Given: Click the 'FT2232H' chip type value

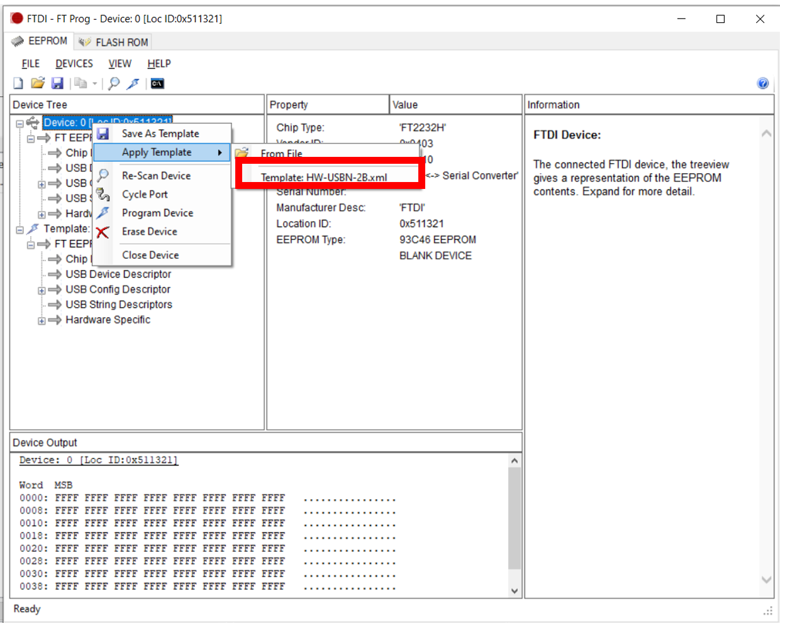Looking at the screenshot, I should pyautogui.click(x=422, y=128).
